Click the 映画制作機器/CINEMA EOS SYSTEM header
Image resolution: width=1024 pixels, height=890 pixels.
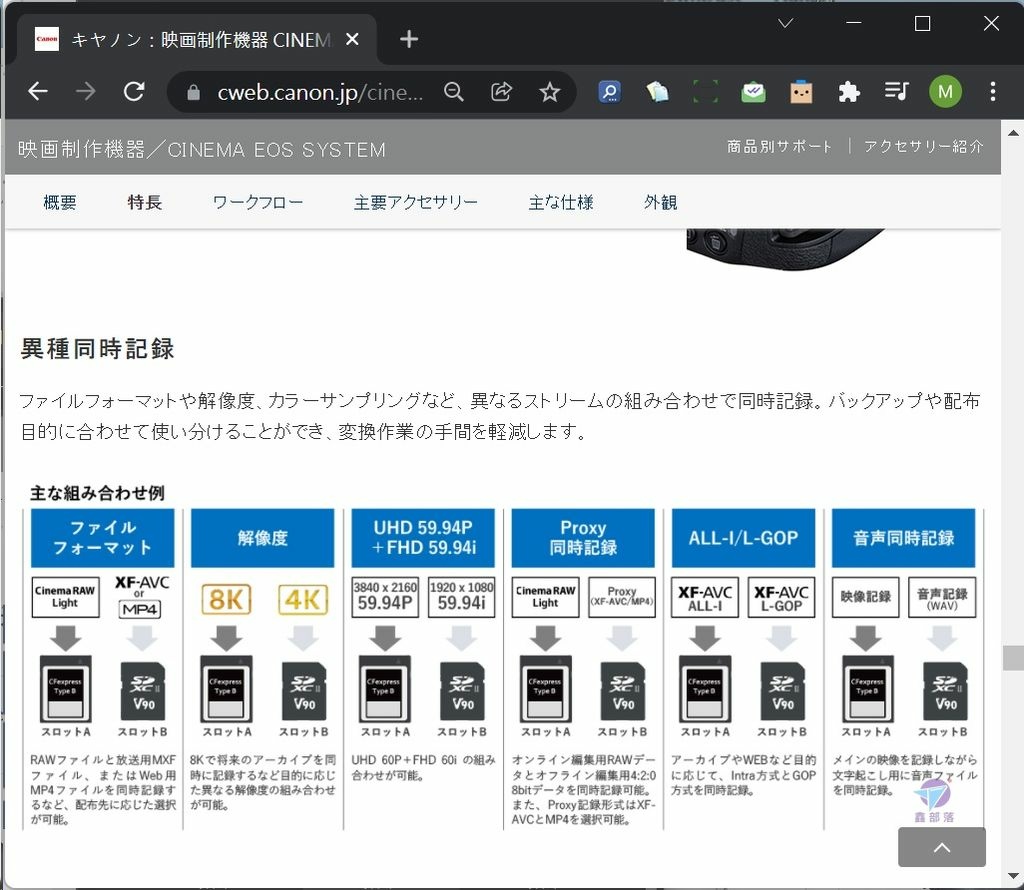coord(202,150)
